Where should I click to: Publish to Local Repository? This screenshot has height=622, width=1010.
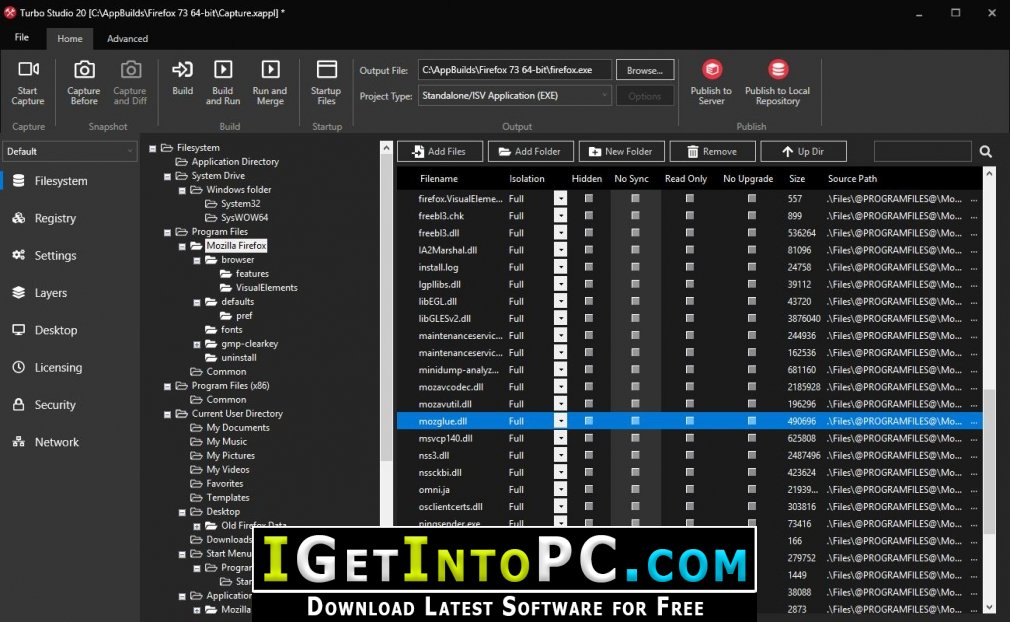click(x=777, y=82)
